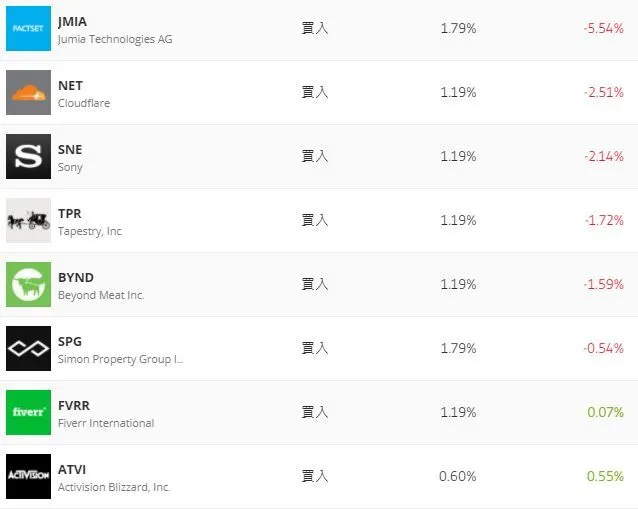Click the Cloudflare orange cloud logo
Image resolution: width=638 pixels, height=509 pixels.
(x=28, y=93)
